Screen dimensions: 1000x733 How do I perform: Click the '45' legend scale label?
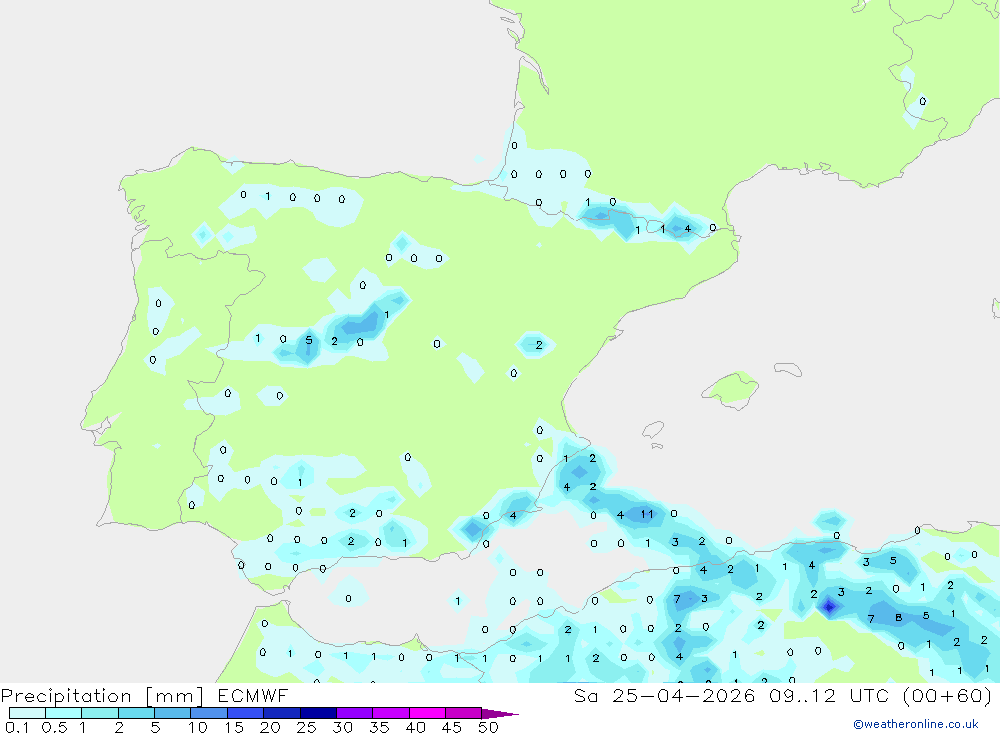point(452,727)
